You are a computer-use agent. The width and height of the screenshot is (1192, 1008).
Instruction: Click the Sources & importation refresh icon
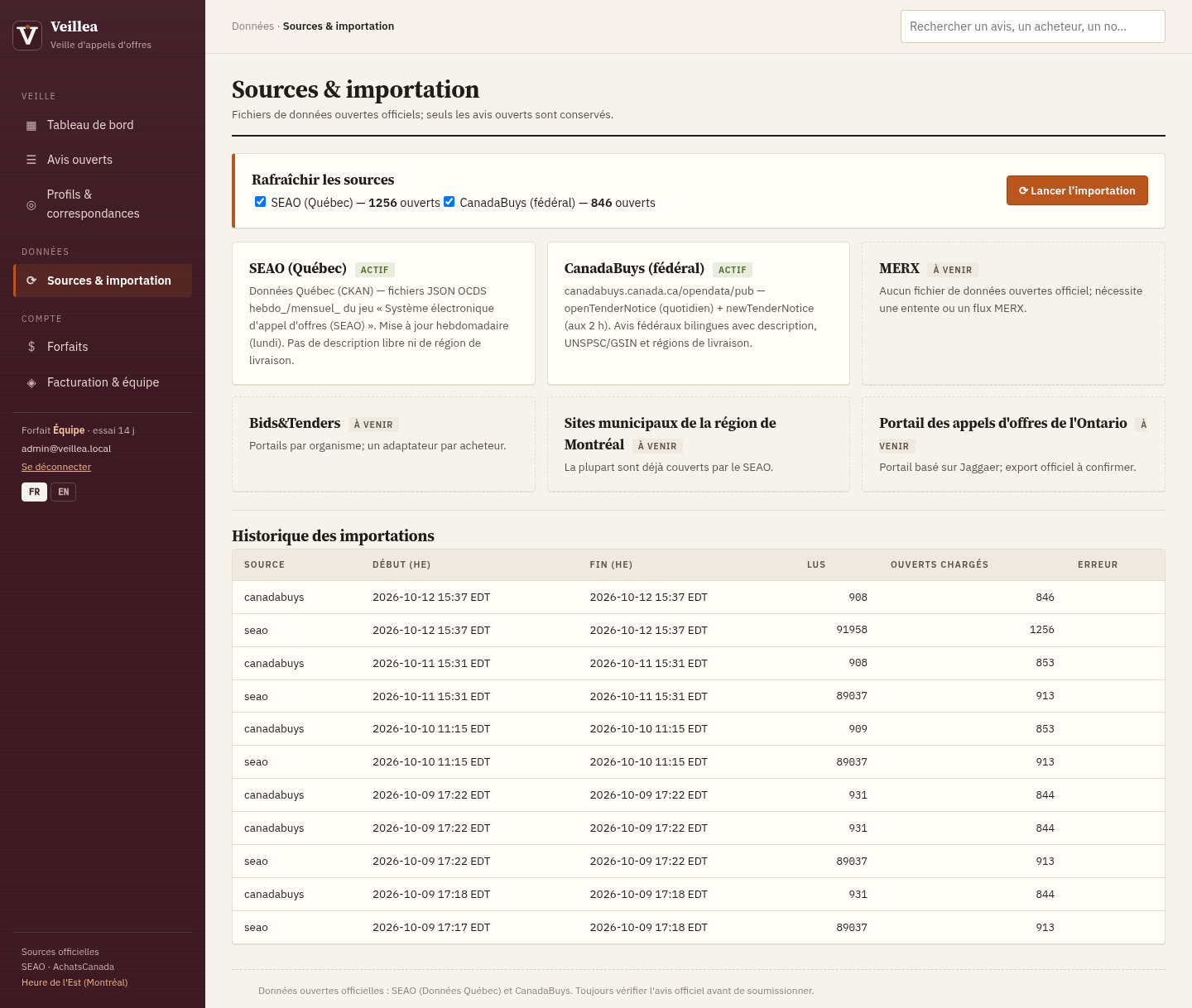[31, 281]
